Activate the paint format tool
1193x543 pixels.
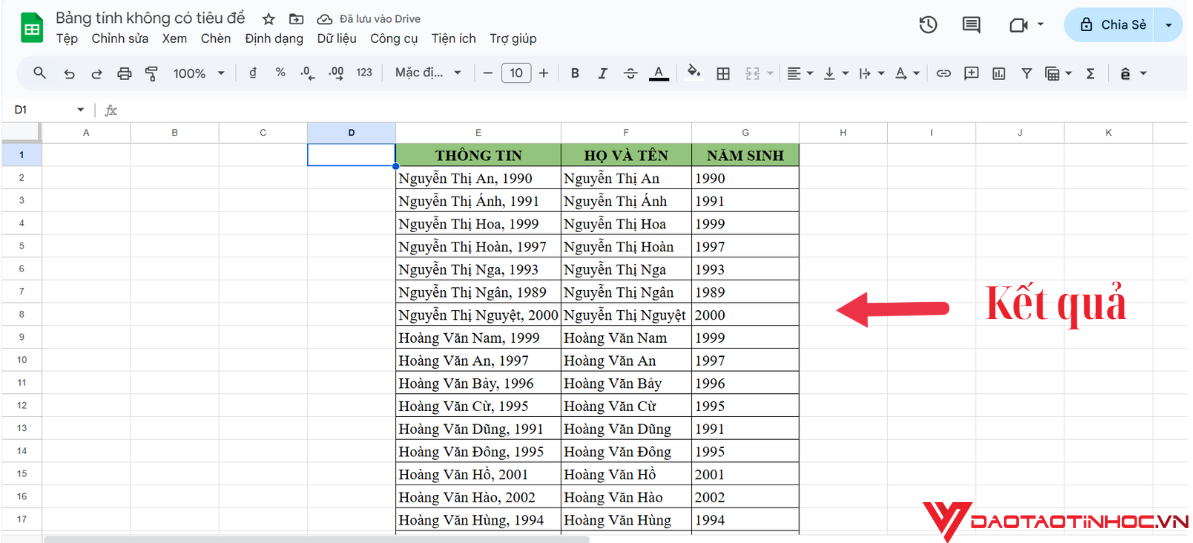pos(151,74)
